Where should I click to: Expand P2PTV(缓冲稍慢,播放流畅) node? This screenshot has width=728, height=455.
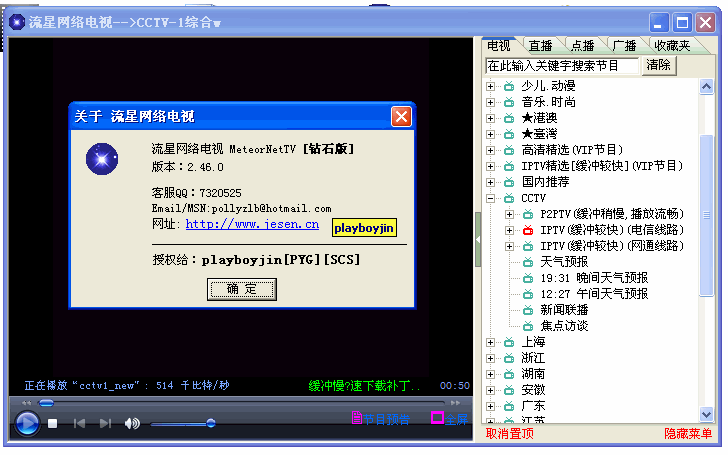pyautogui.click(x=509, y=214)
